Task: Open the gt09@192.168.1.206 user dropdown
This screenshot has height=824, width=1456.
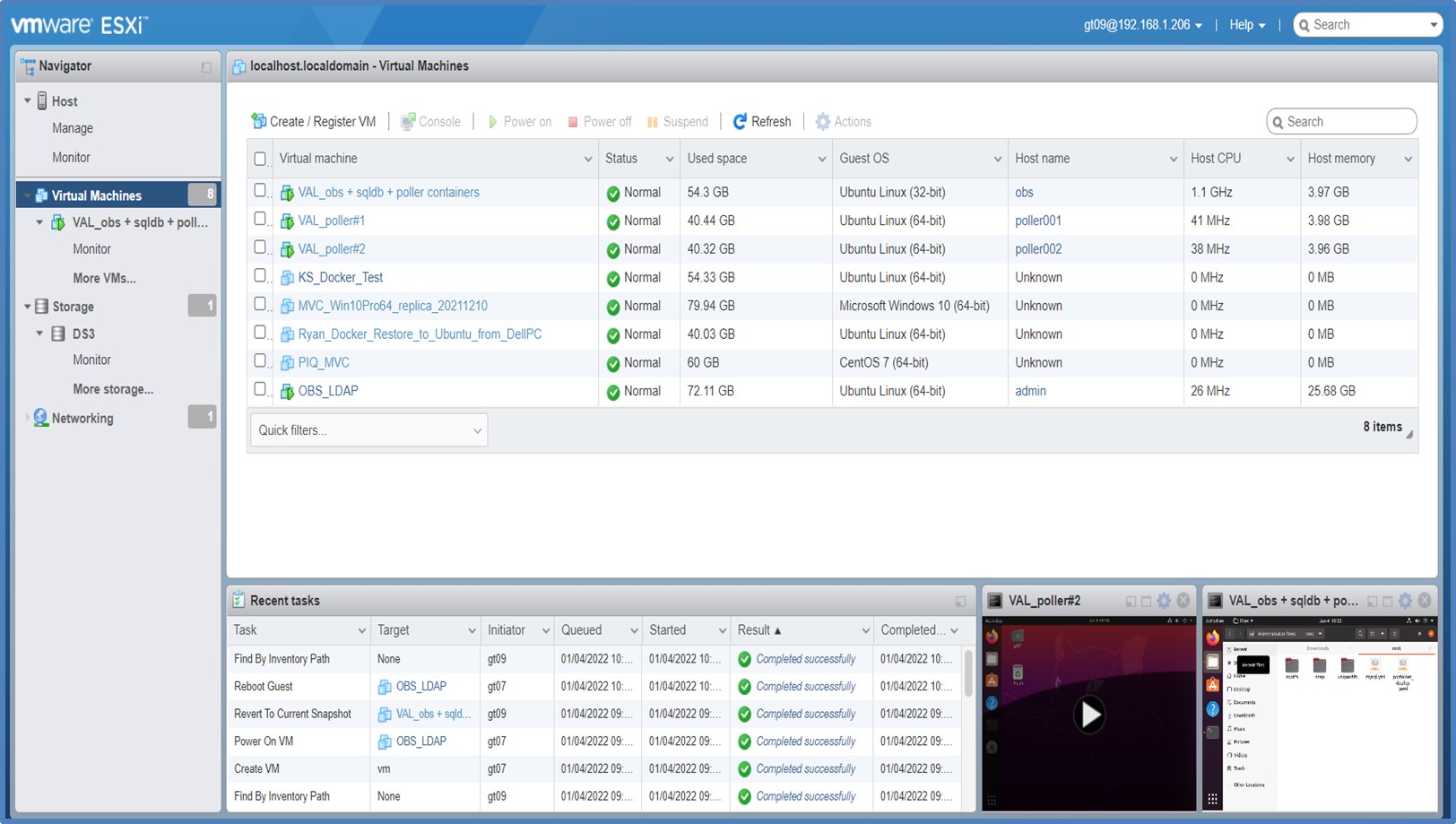Action: (1142, 25)
